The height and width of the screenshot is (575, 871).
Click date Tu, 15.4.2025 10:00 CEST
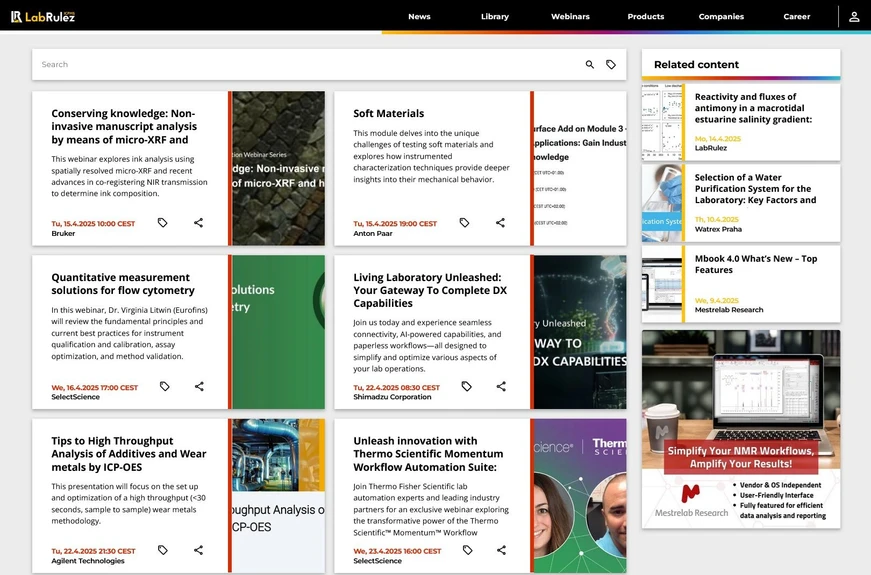(93, 224)
